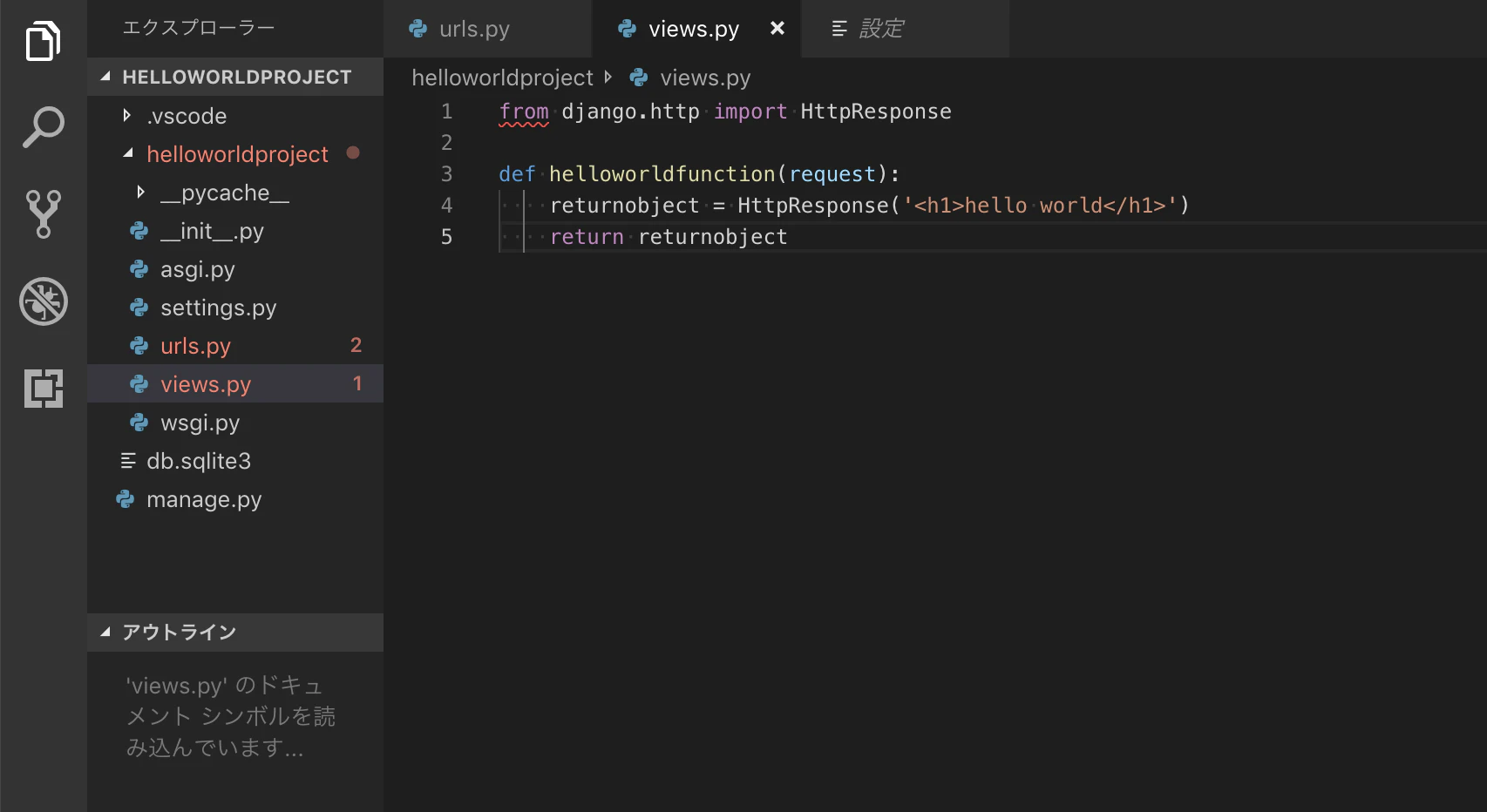Click the underlined 'from' keyword
The width and height of the screenshot is (1487, 812).
tap(524, 112)
